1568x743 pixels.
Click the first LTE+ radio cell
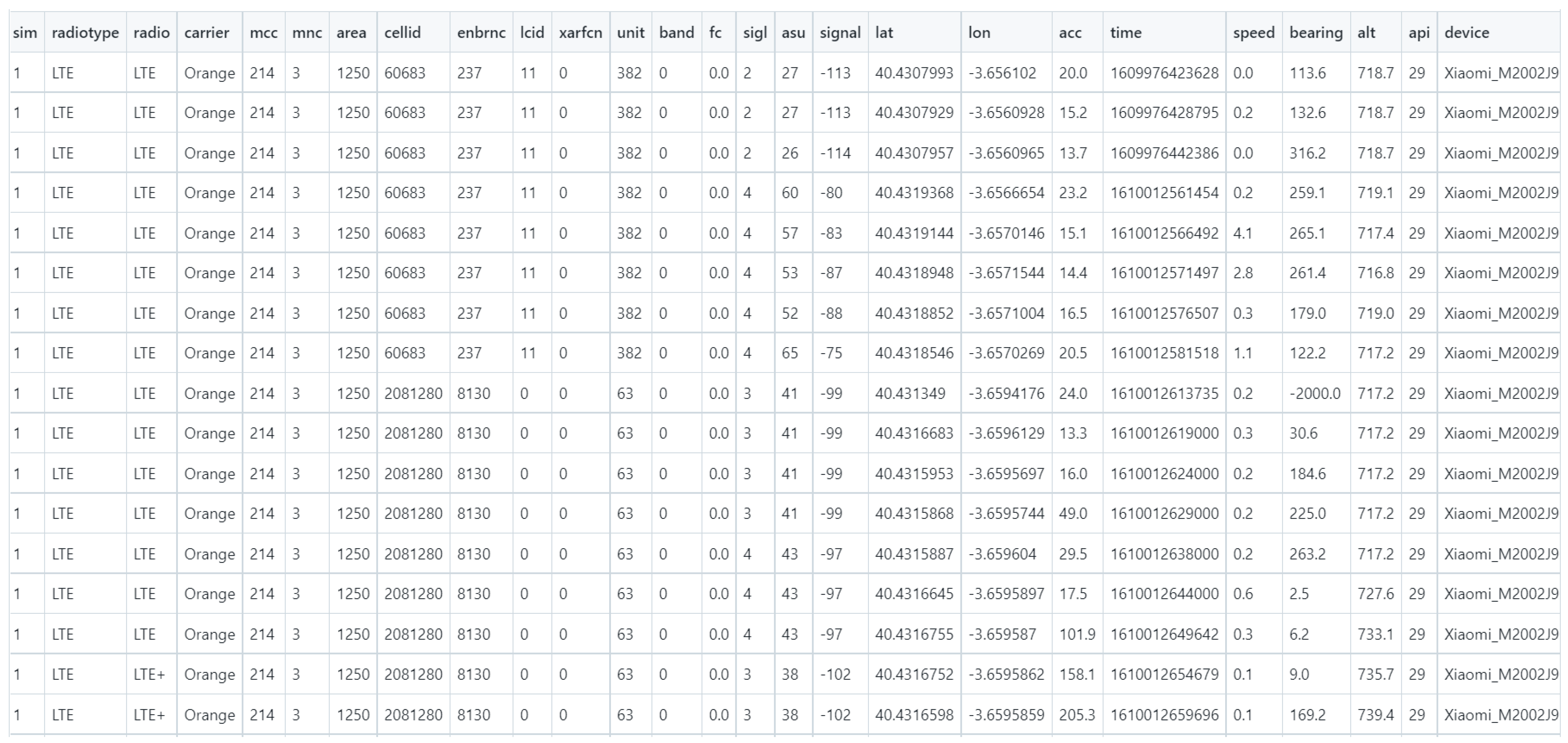point(149,675)
